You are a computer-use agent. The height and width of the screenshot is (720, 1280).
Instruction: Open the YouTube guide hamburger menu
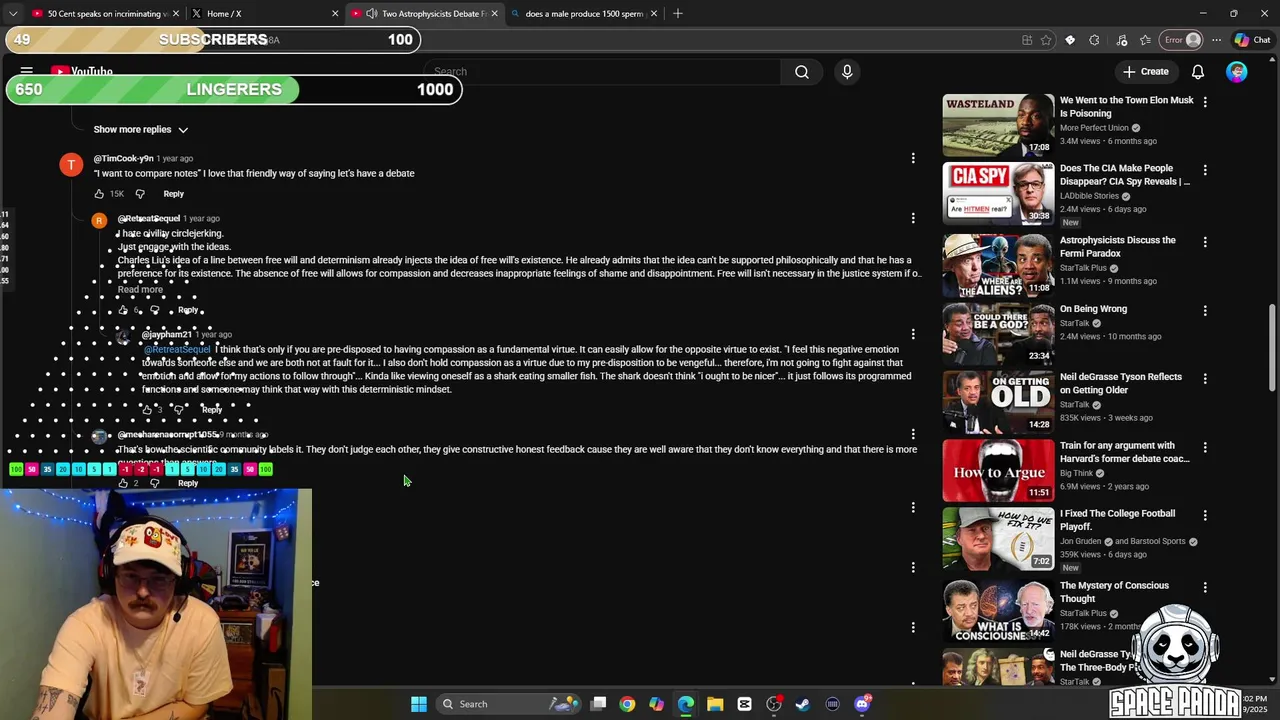tap(27, 72)
